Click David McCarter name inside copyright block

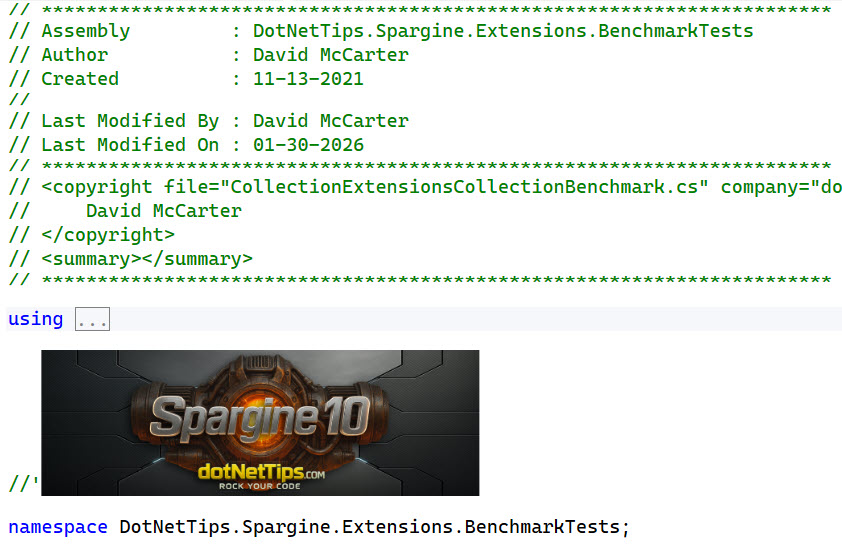click(163, 211)
